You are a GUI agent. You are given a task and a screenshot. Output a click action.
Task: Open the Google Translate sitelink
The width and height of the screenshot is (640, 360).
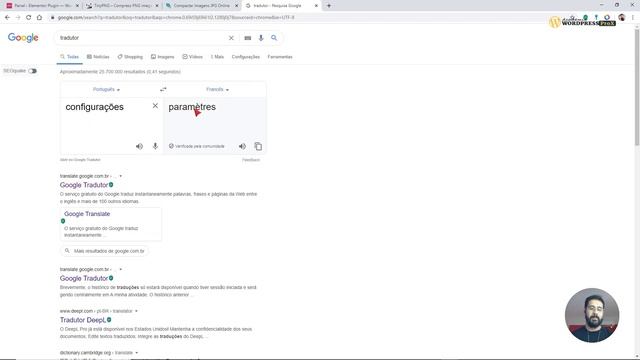pos(87,214)
